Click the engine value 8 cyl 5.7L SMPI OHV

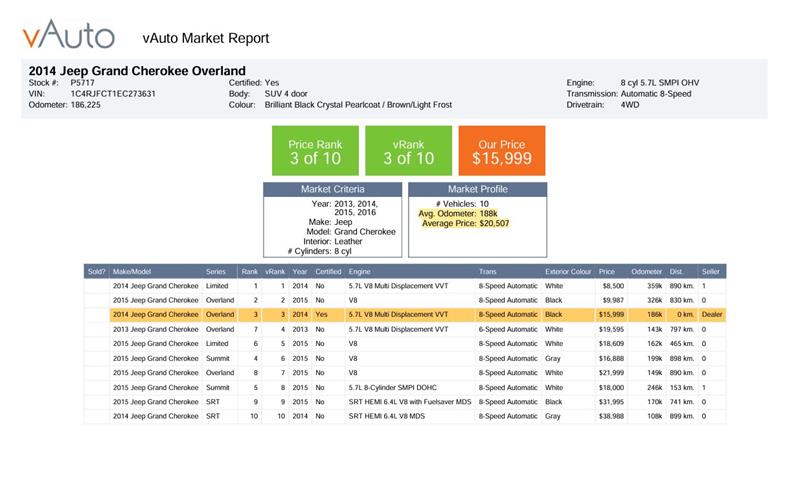click(x=660, y=83)
